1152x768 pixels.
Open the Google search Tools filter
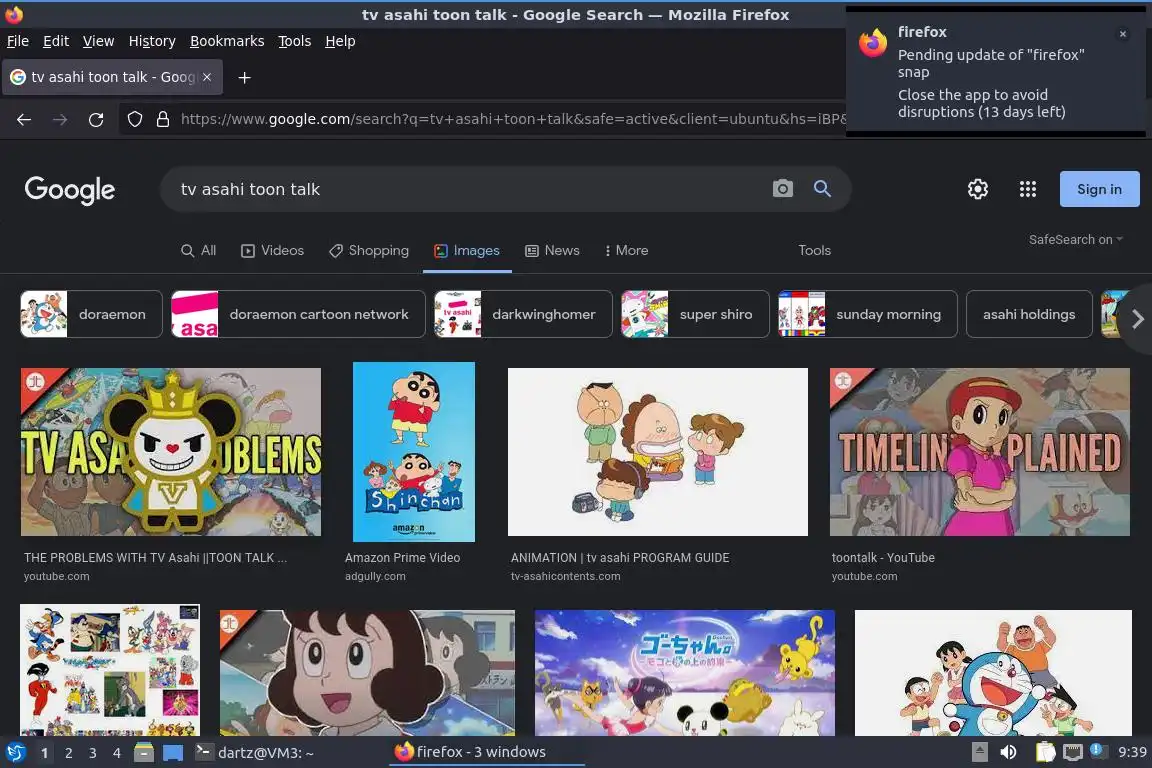coord(814,251)
